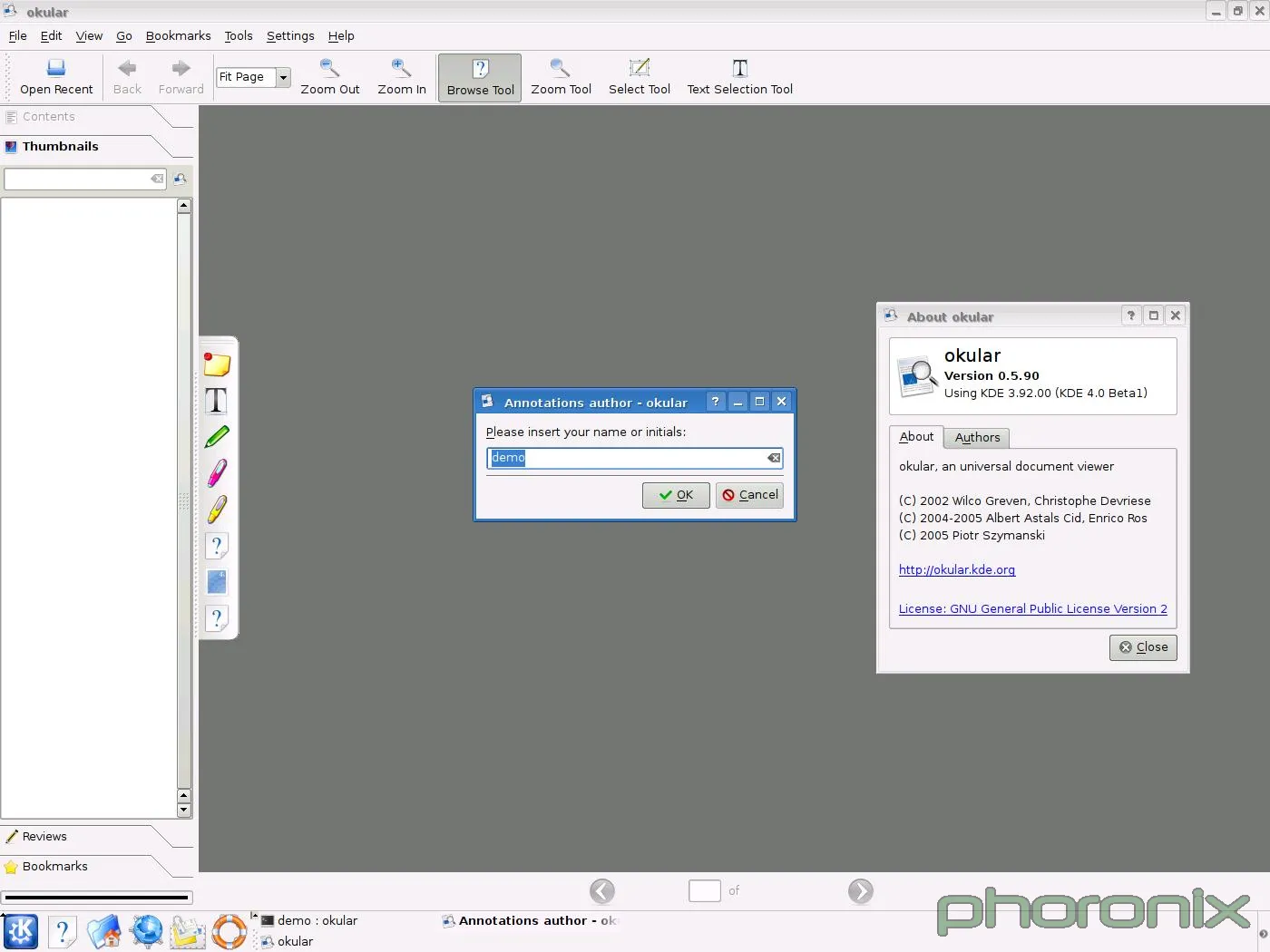Click the Forward navigation arrow
The image size is (1270, 952).
point(181,77)
